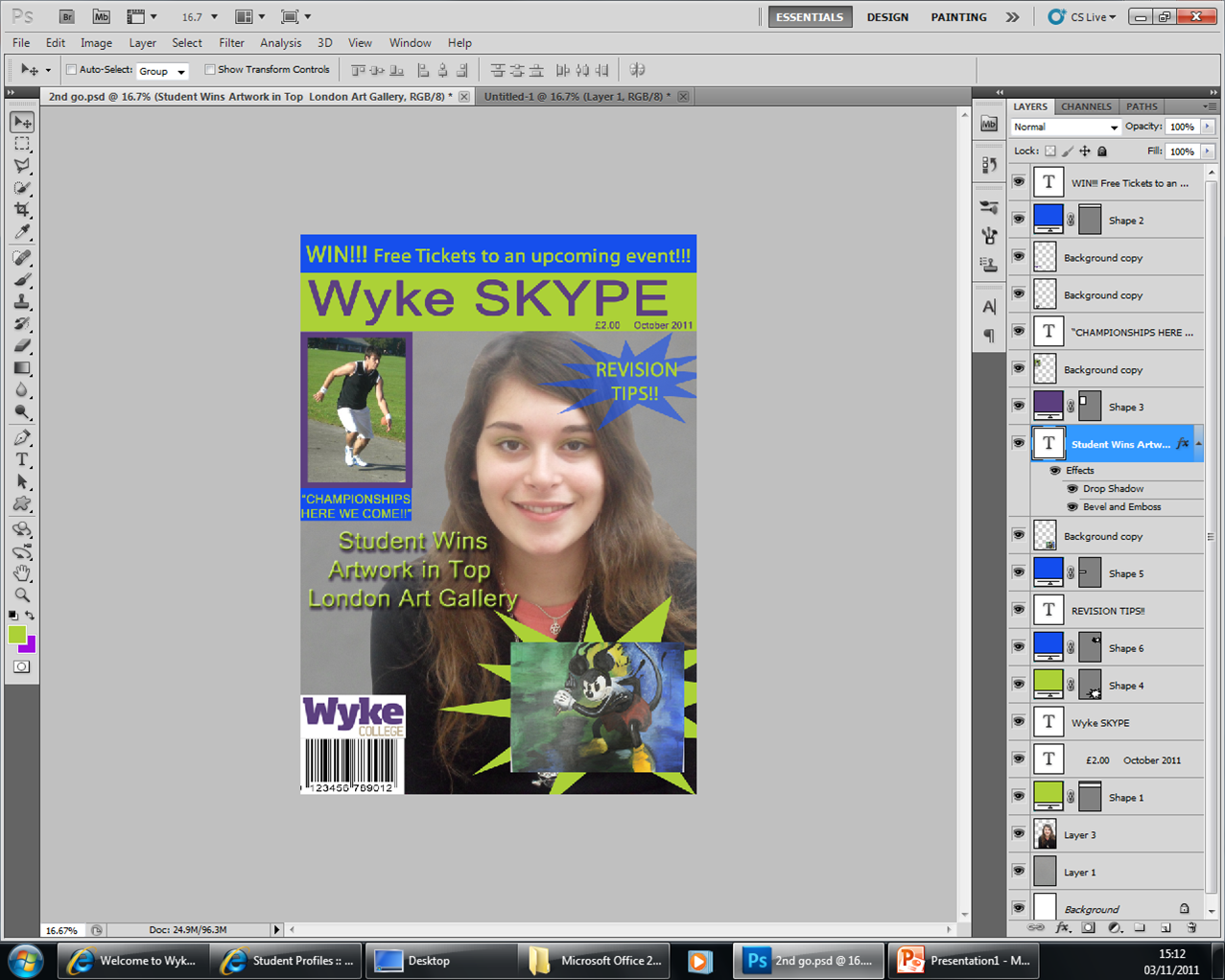Open the Filter menu
Viewport: 1225px width, 980px height.
click(231, 43)
